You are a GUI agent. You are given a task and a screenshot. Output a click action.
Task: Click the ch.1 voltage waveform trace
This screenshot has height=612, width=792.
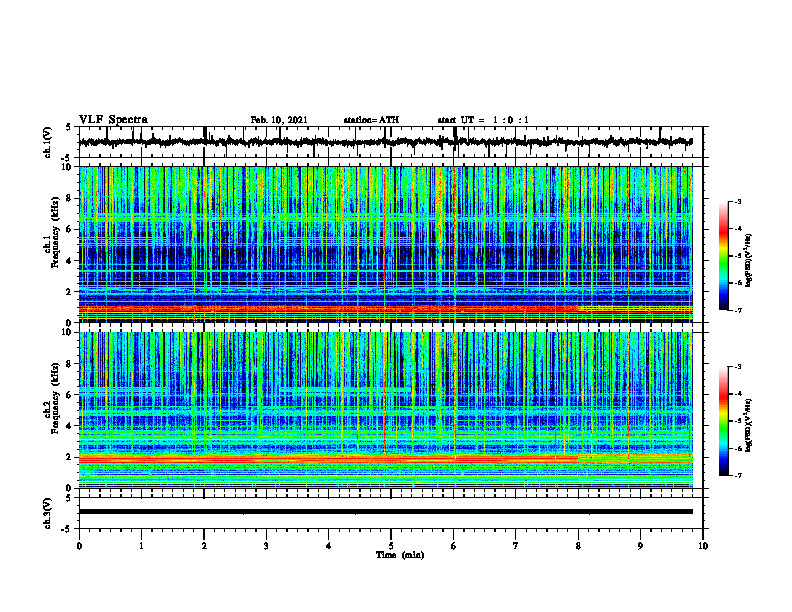click(385, 142)
